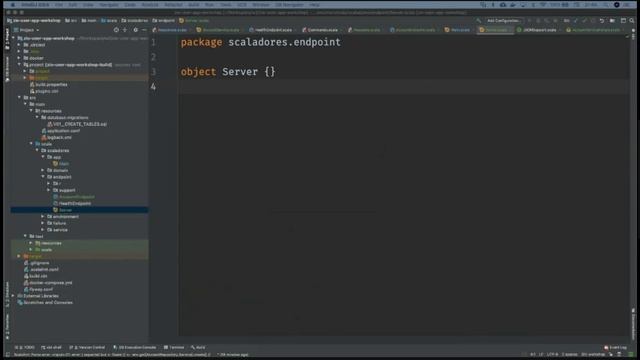
Task: Open the IntelliJ IDEA app menu
Action: click(x=35, y=5)
